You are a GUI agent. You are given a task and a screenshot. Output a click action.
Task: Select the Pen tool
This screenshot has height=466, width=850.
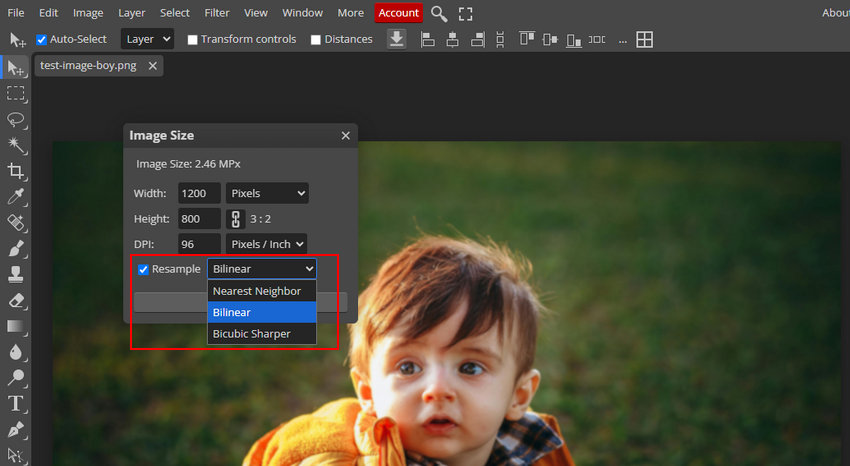(x=16, y=429)
